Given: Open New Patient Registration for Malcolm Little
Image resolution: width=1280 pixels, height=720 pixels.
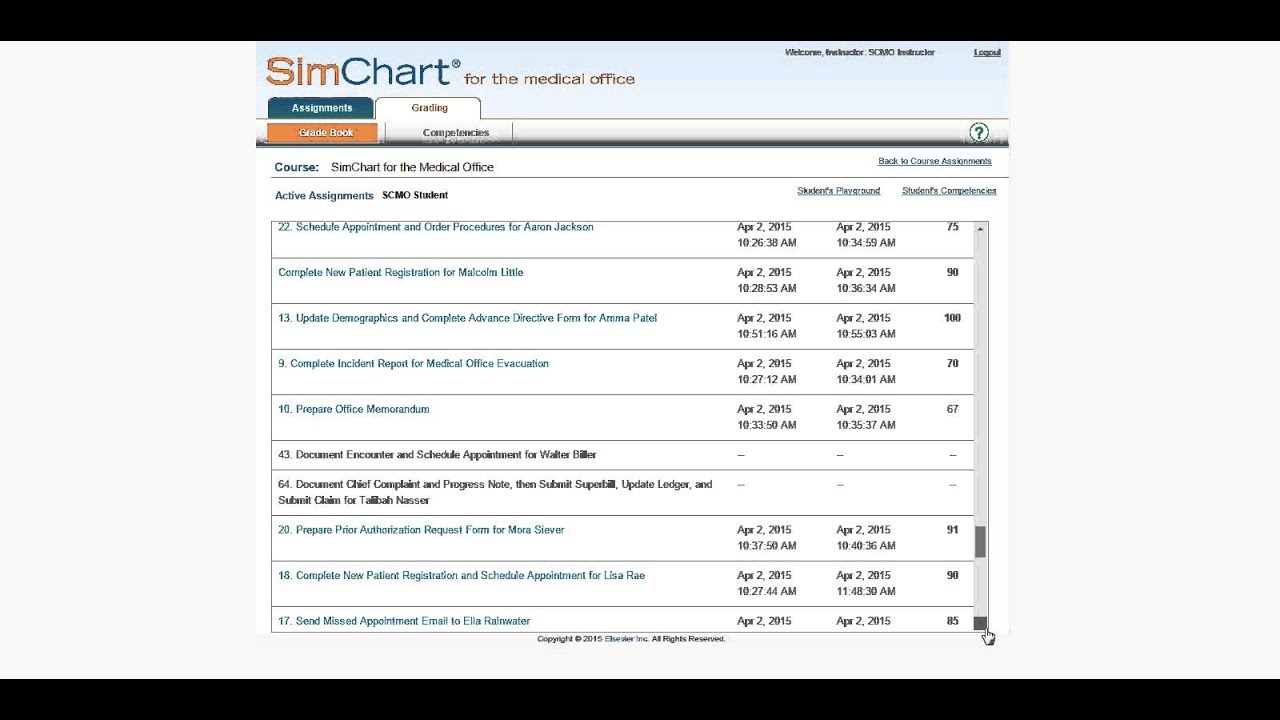Looking at the screenshot, I should [401, 272].
